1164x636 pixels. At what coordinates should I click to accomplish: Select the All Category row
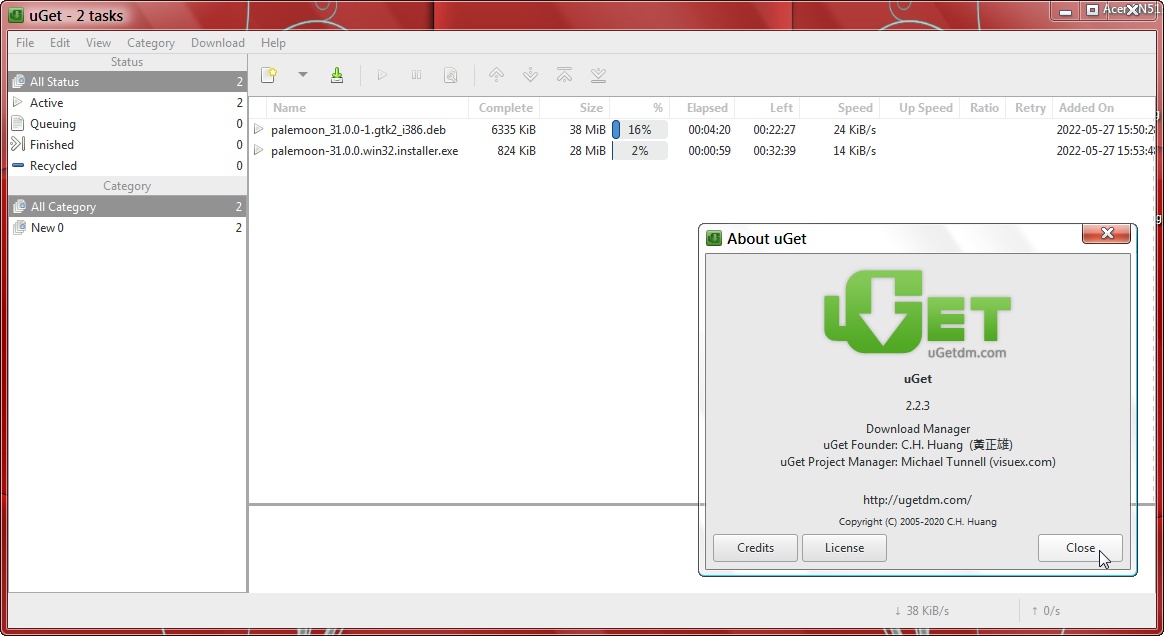[x=127, y=206]
